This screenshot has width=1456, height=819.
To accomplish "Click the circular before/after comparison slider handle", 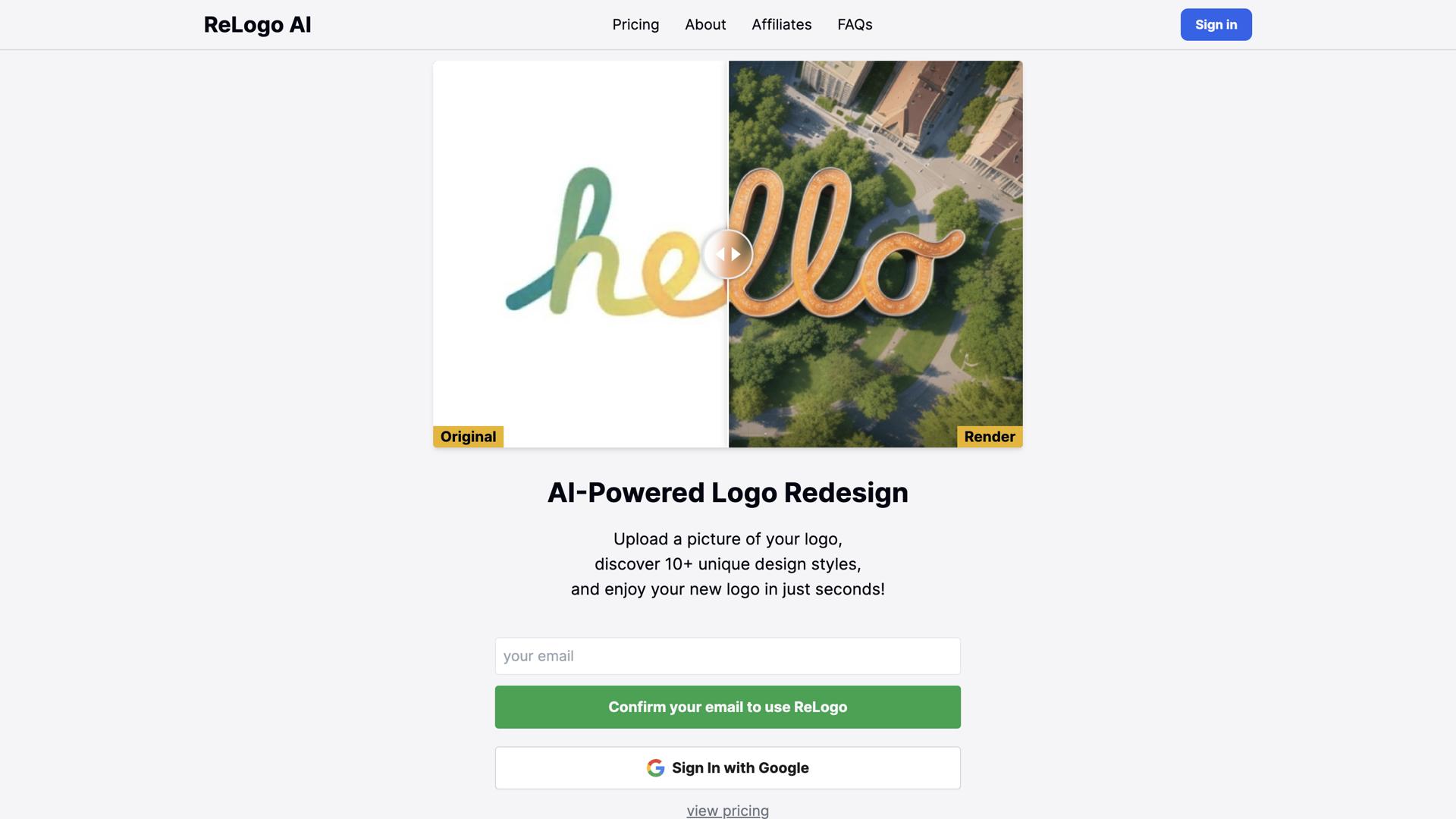I will click(728, 254).
